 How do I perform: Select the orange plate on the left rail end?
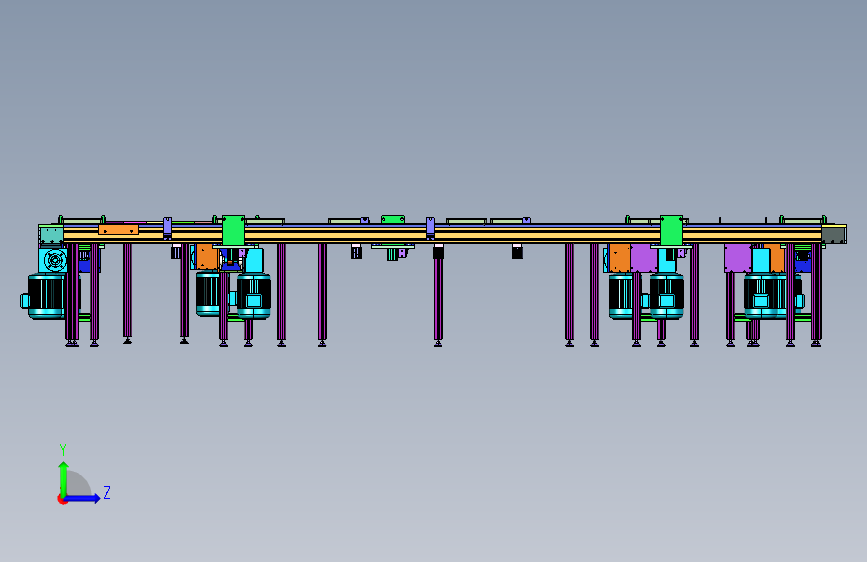click(x=118, y=229)
